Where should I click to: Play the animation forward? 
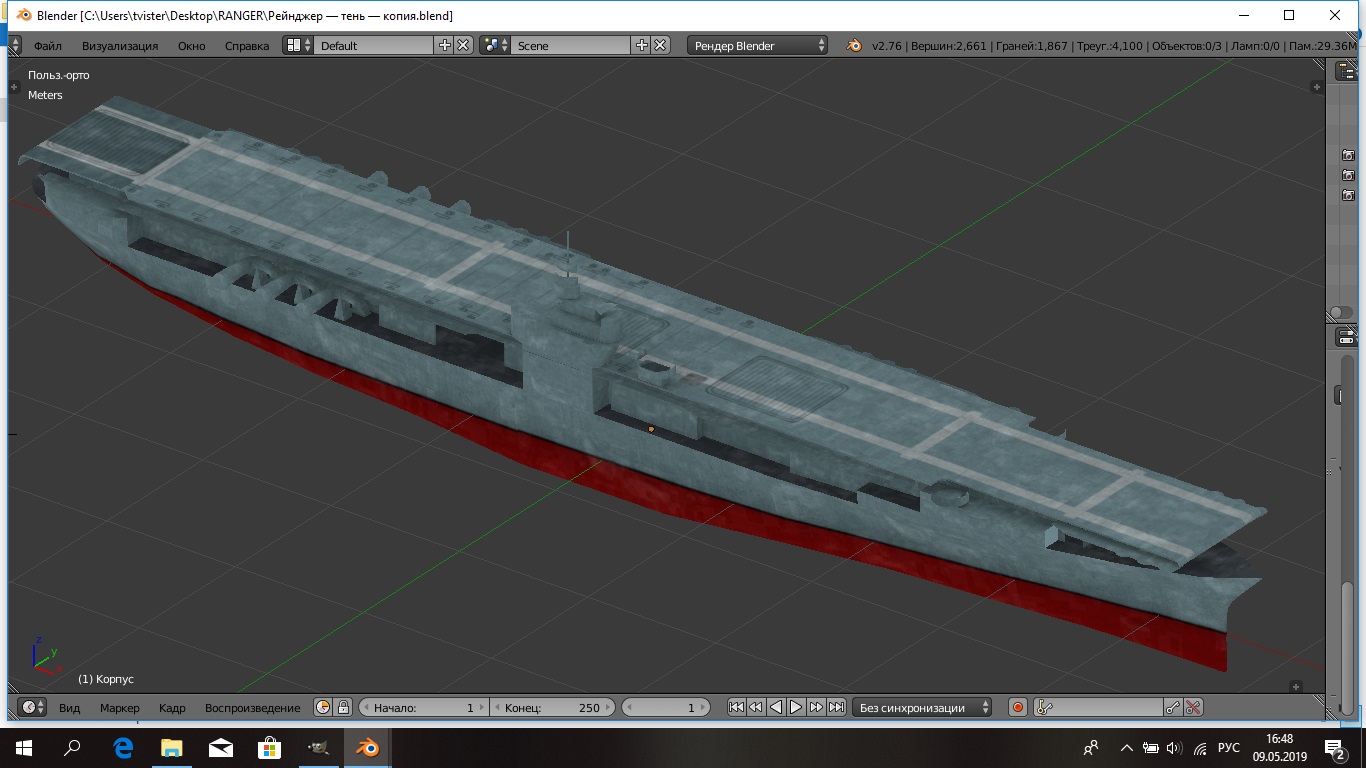pyautogui.click(x=796, y=707)
